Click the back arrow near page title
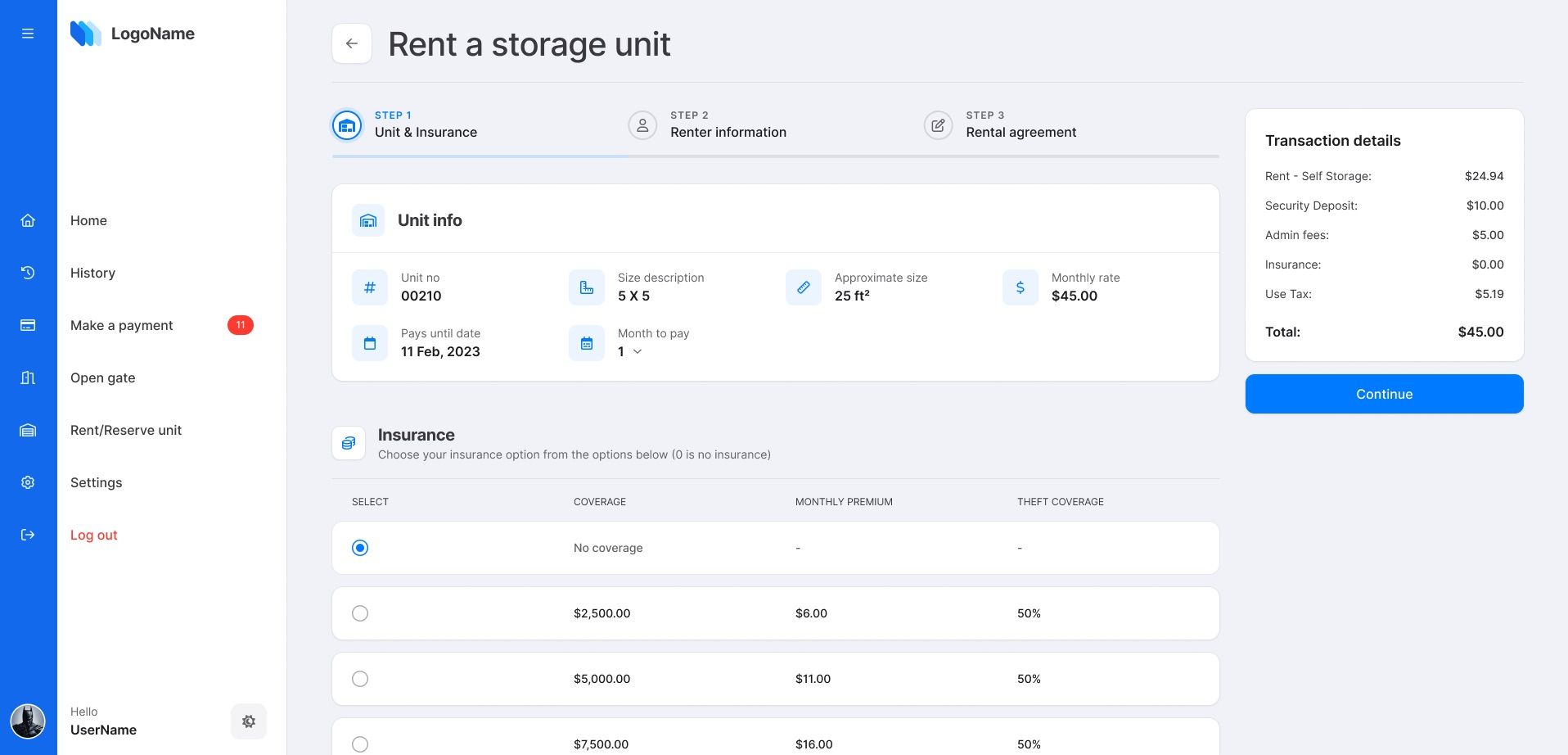 (x=352, y=43)
